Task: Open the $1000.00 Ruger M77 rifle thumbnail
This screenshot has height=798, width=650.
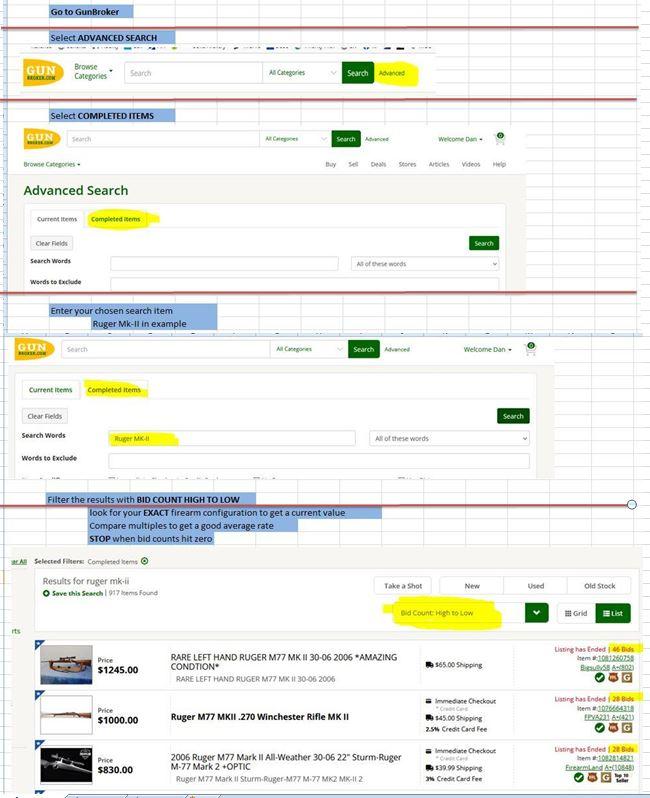Action: [66, 715]
